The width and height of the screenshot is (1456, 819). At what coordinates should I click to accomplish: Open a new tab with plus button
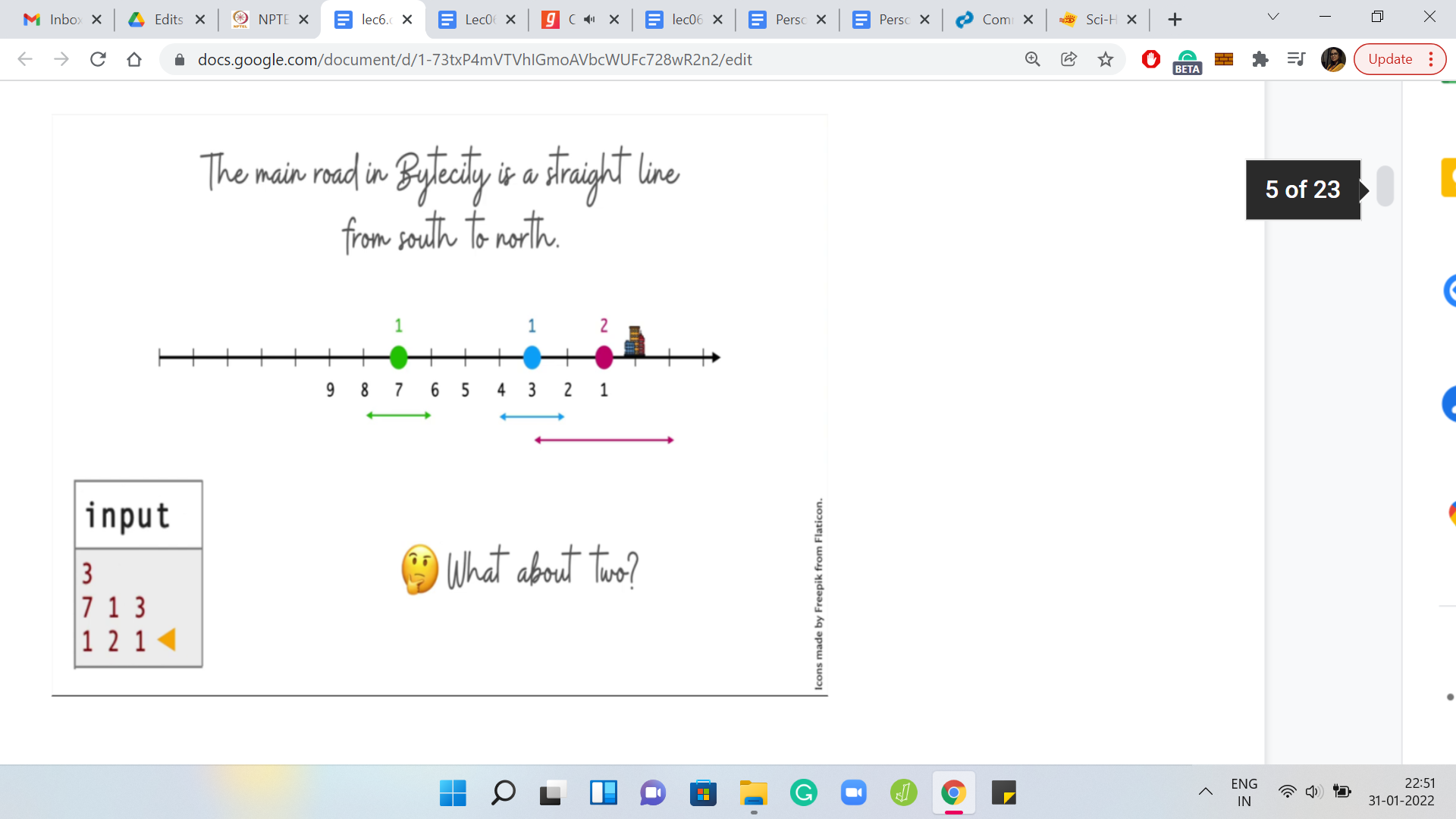pyautogui.click(x=1175, y=20)
